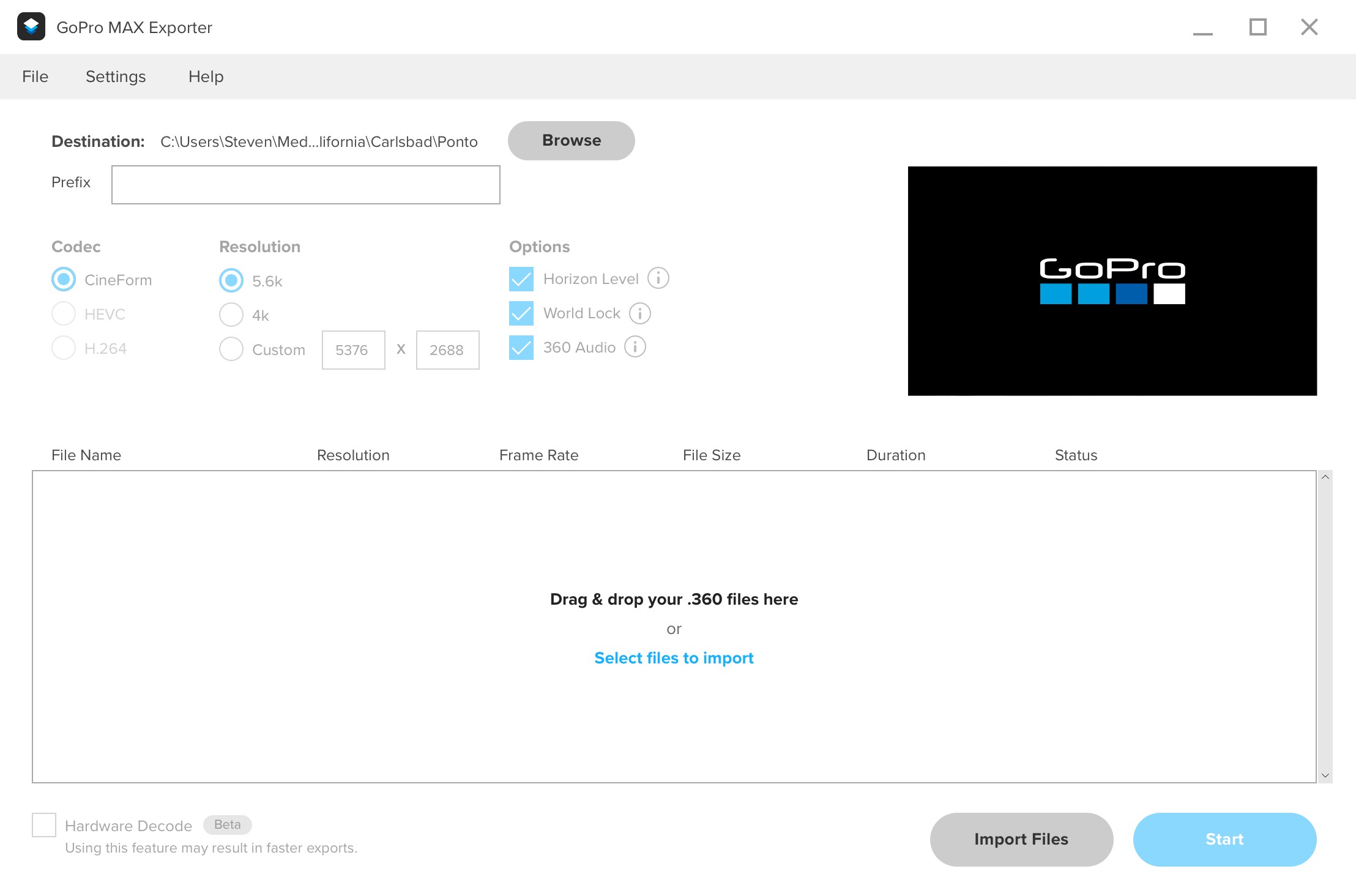The image size is (1356, 896).
Task: Open the World Lock info tooltip icon
Action: tap(640, 313)
